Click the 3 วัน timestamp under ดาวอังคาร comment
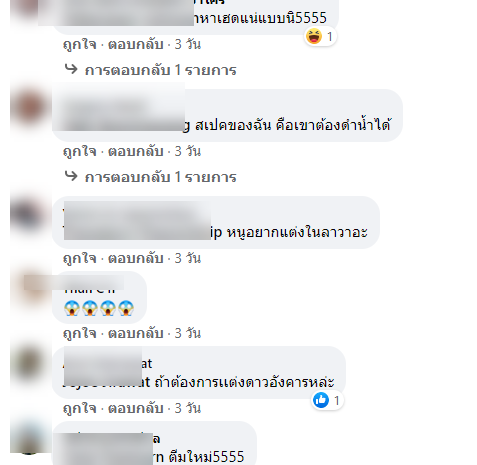 click(x=188, y=408)
